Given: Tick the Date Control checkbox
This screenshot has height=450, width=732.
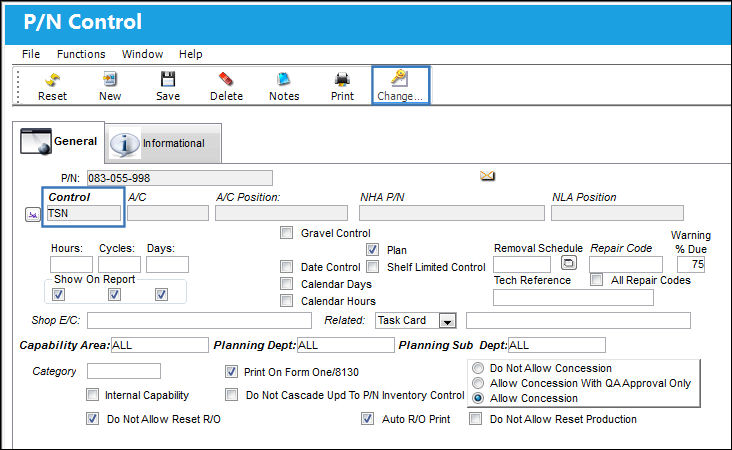Looking at the screenshot, I should click(x=286, y=267).
